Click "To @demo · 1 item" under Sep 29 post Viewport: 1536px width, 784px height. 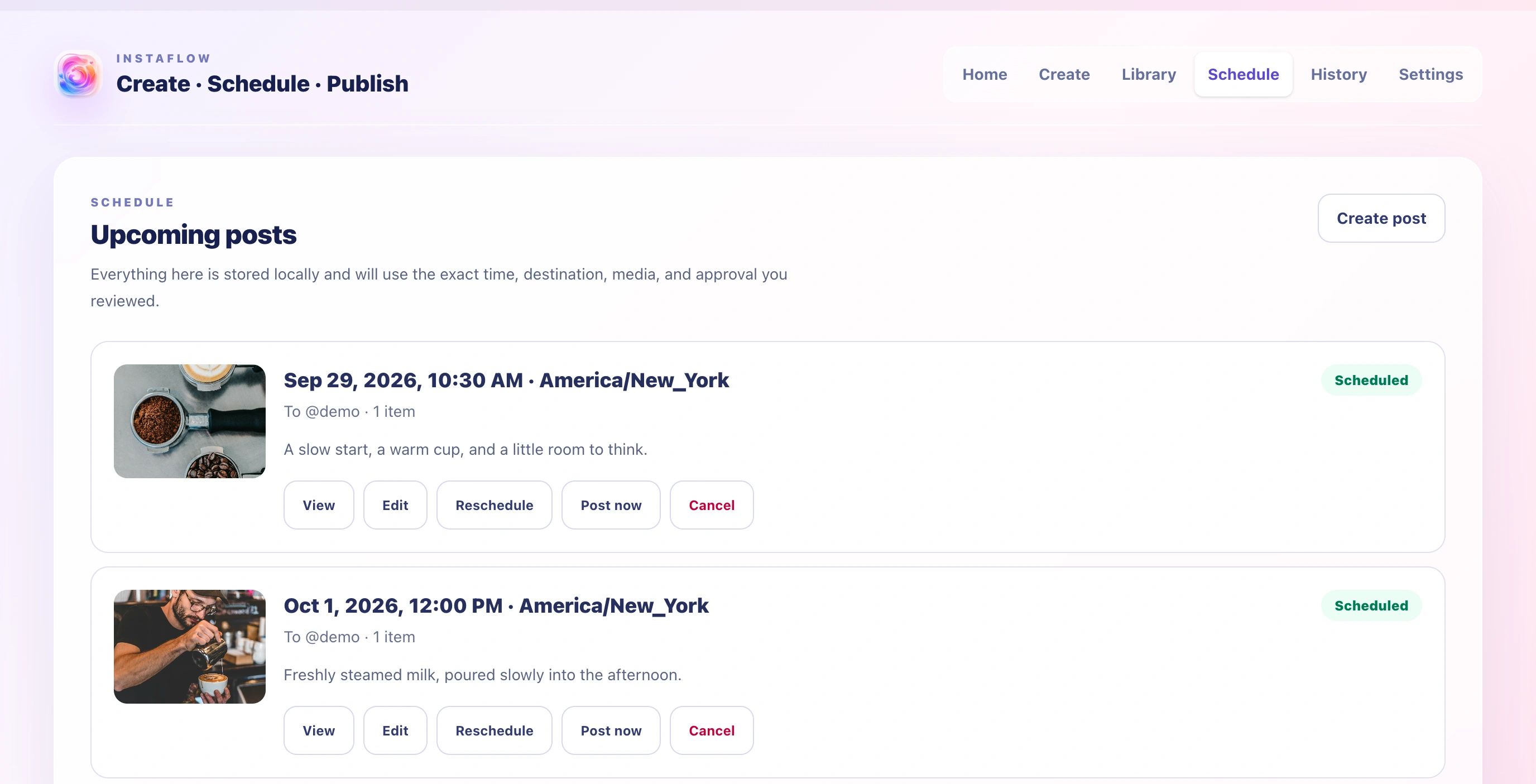pyautogui.click(x=349, y=412)
